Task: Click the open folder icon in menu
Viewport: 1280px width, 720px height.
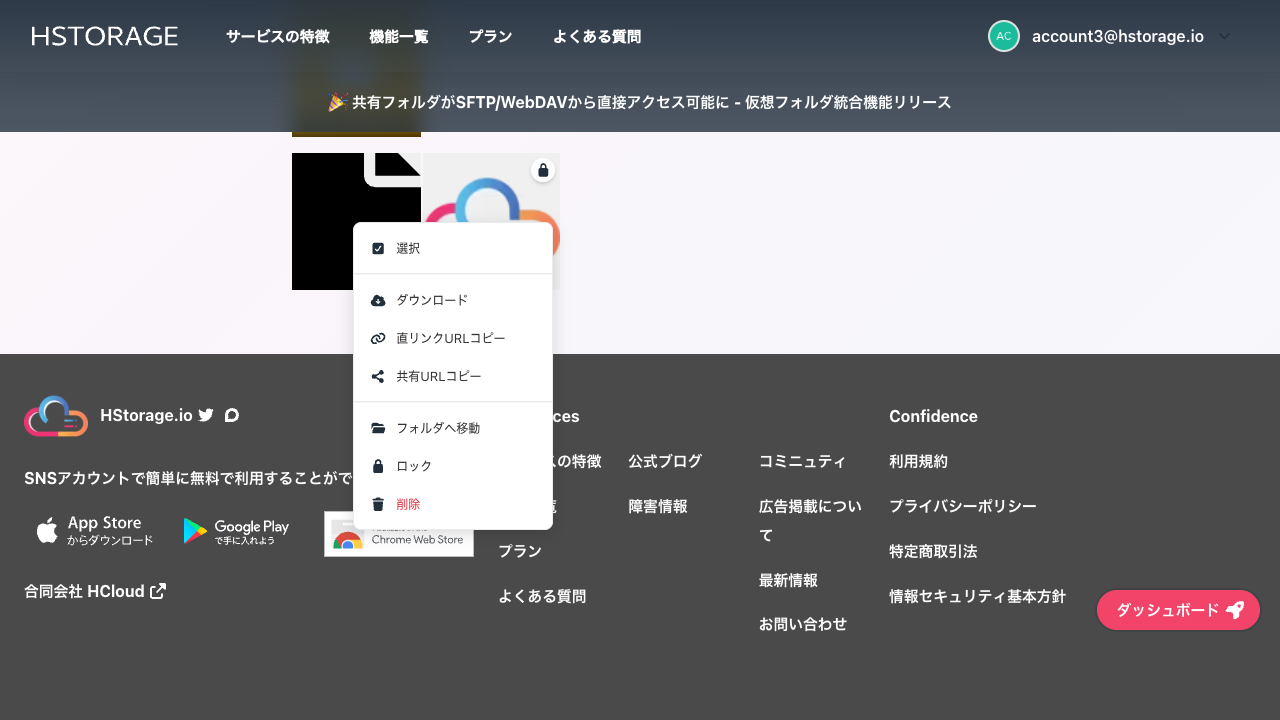Action: click(378, 428)
